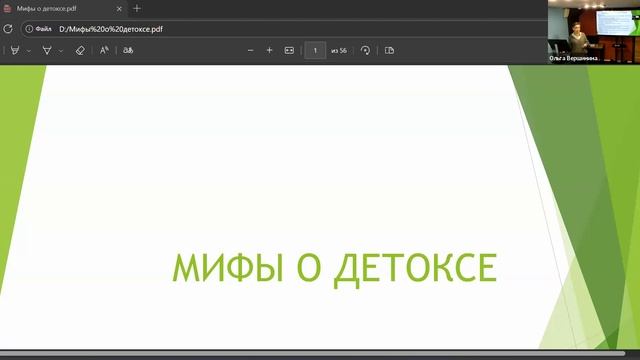Screen dimensions: 640x360
Task: Select the eraser tool
Action: point(80,51)
